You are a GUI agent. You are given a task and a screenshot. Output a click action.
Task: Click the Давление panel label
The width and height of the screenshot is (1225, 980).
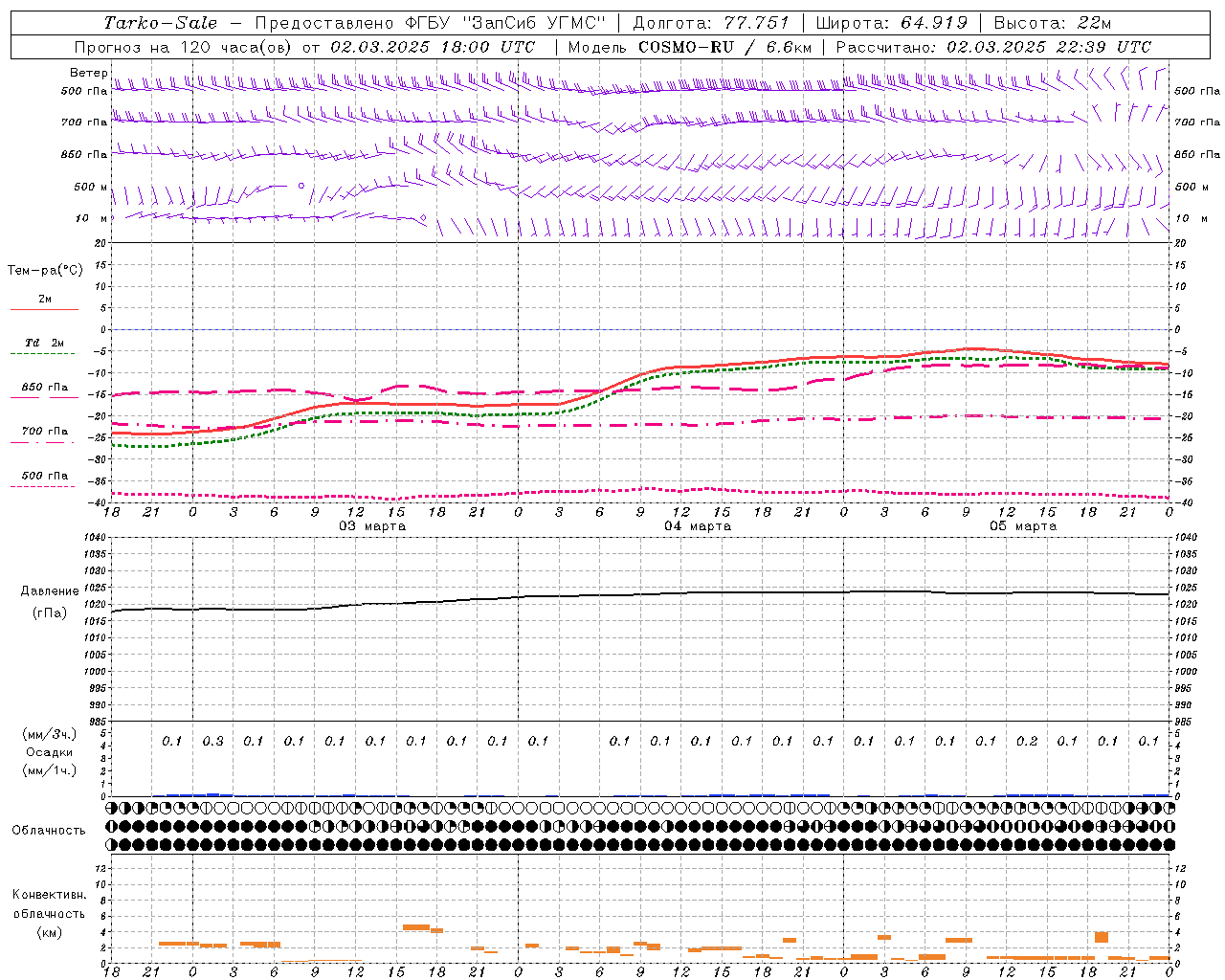click(50, 591)
